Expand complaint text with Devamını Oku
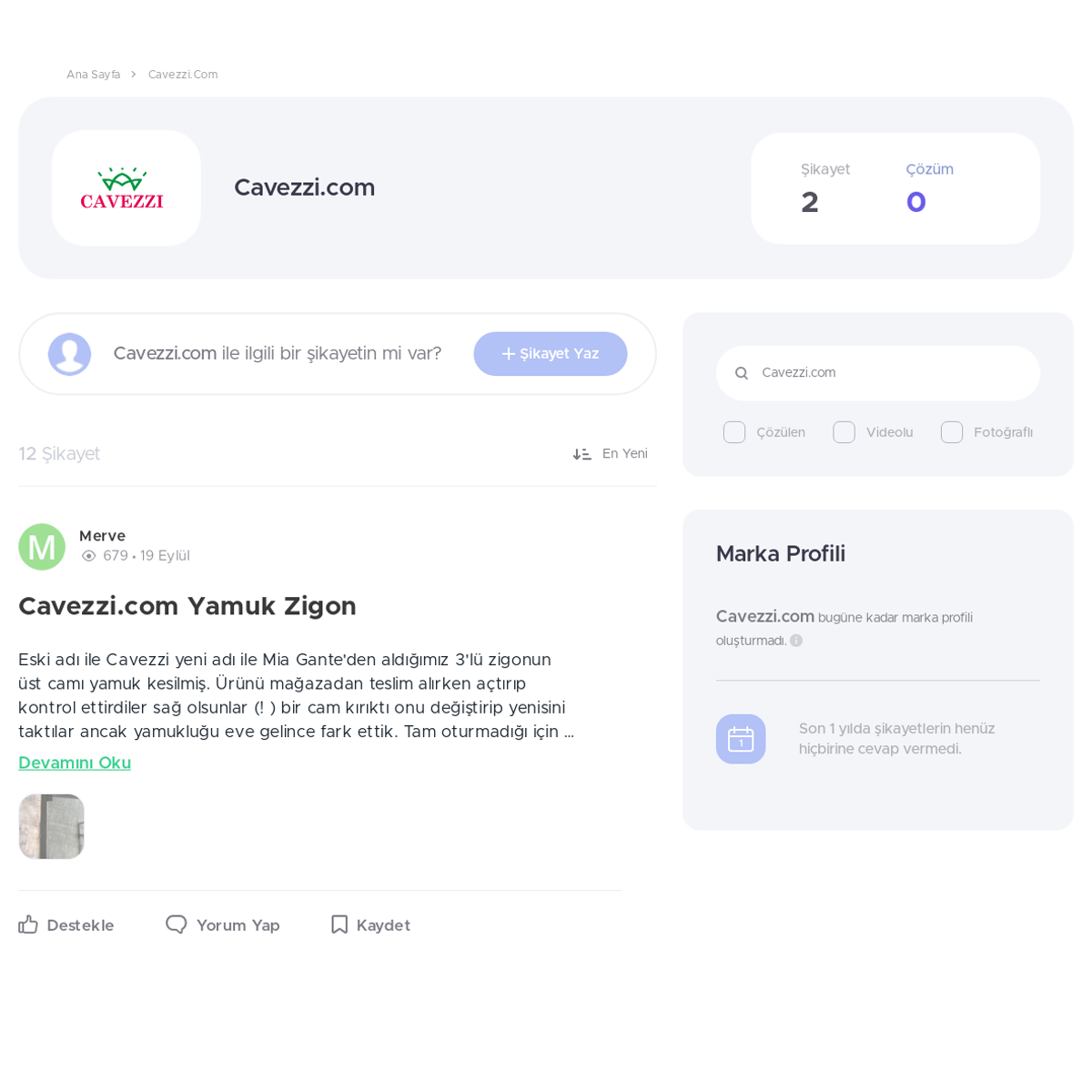Viewport: 1092px width, 1092px height. 75,763
